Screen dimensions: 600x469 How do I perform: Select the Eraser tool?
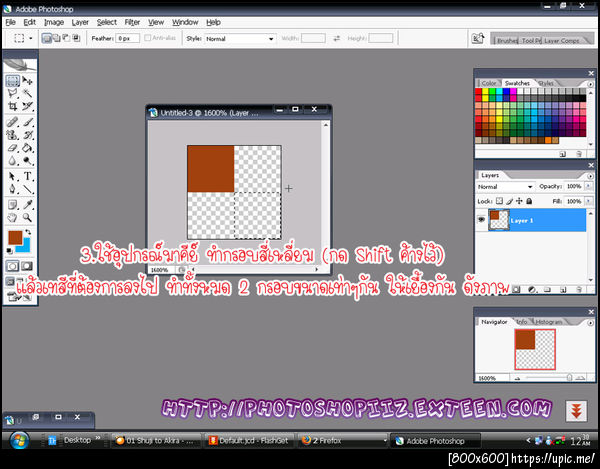(x=12, y=148)
